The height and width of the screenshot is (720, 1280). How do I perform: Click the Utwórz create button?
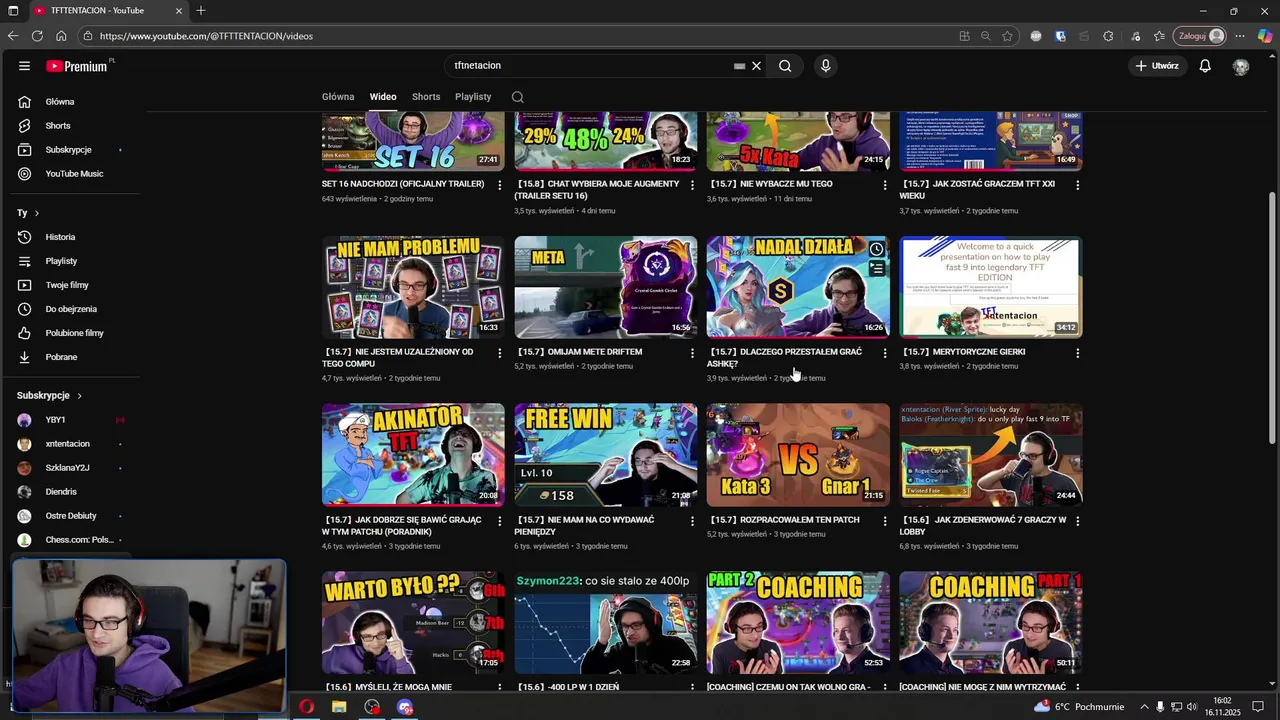pyautogui.click(x=1156, y=66)
